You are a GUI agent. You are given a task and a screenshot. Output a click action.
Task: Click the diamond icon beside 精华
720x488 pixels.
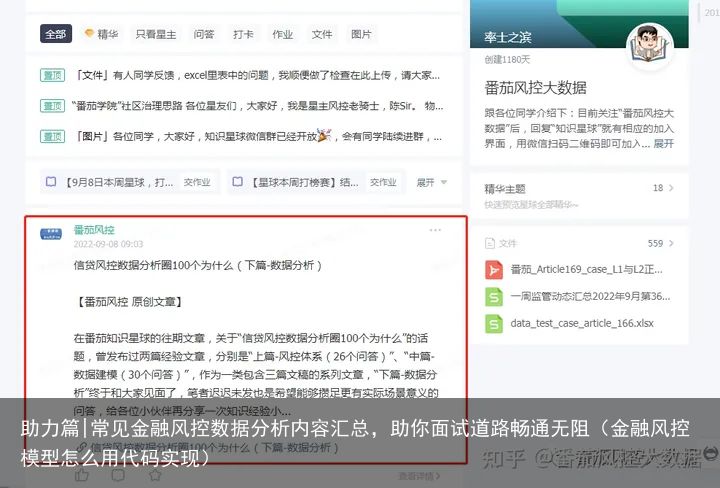[90, 33]
